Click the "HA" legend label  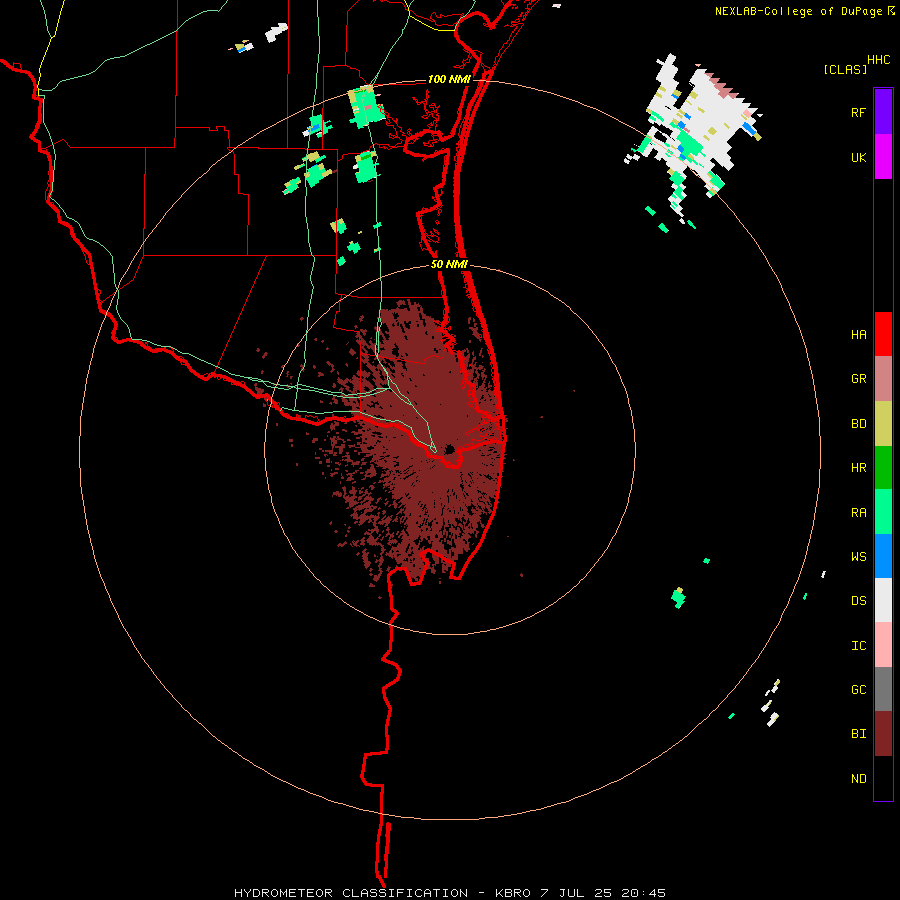(858, 335)
